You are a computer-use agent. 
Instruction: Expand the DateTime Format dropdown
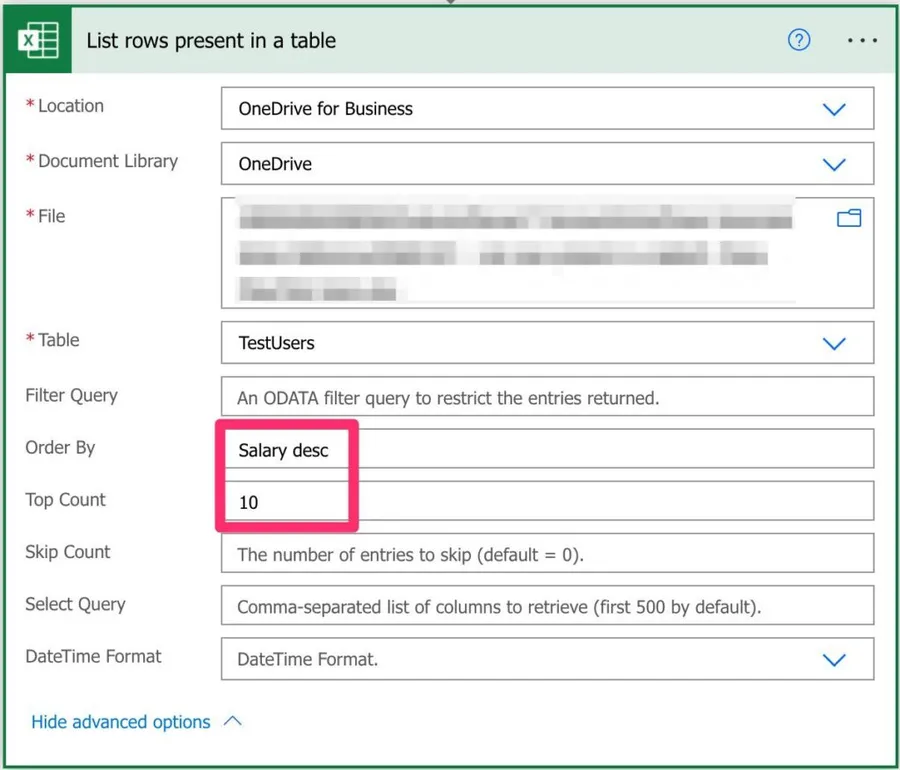click(x=833, y=660)
